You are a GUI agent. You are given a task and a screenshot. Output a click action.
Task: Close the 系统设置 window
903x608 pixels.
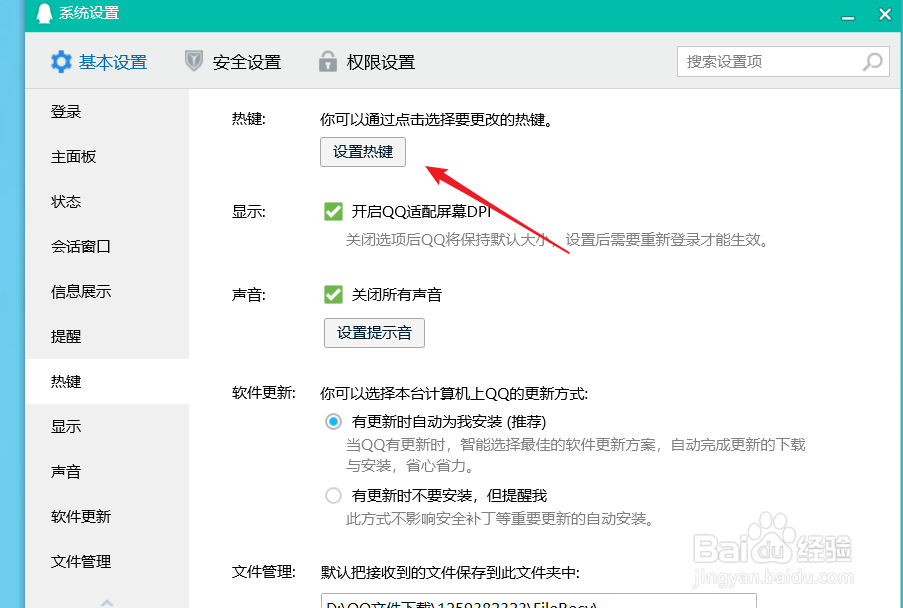pyautogui.click(x=885, y=14)
